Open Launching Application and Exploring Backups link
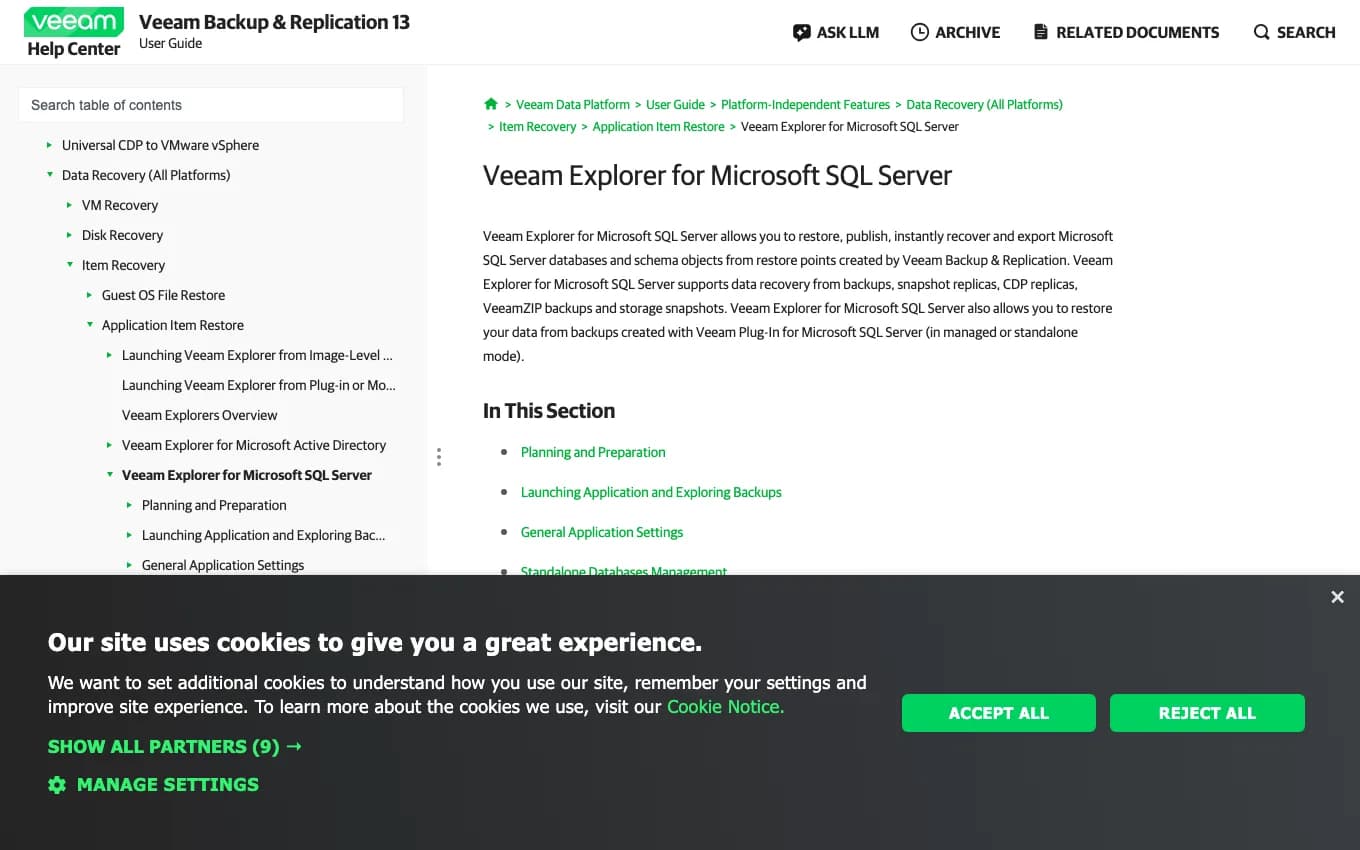 [651, 492]
